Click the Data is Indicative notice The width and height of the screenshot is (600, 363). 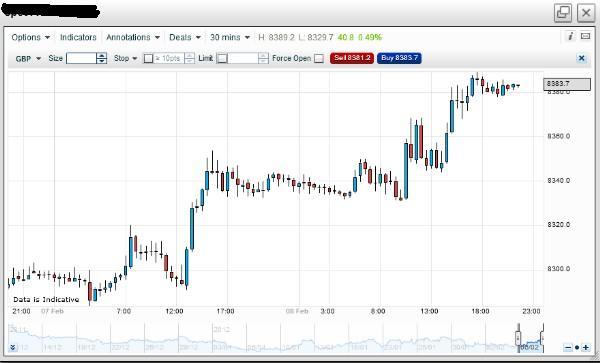click(x=46, y=300)
